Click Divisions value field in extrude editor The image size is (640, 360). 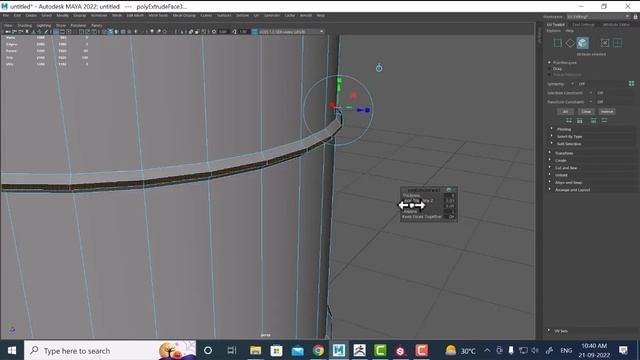(x=449, y=211)
